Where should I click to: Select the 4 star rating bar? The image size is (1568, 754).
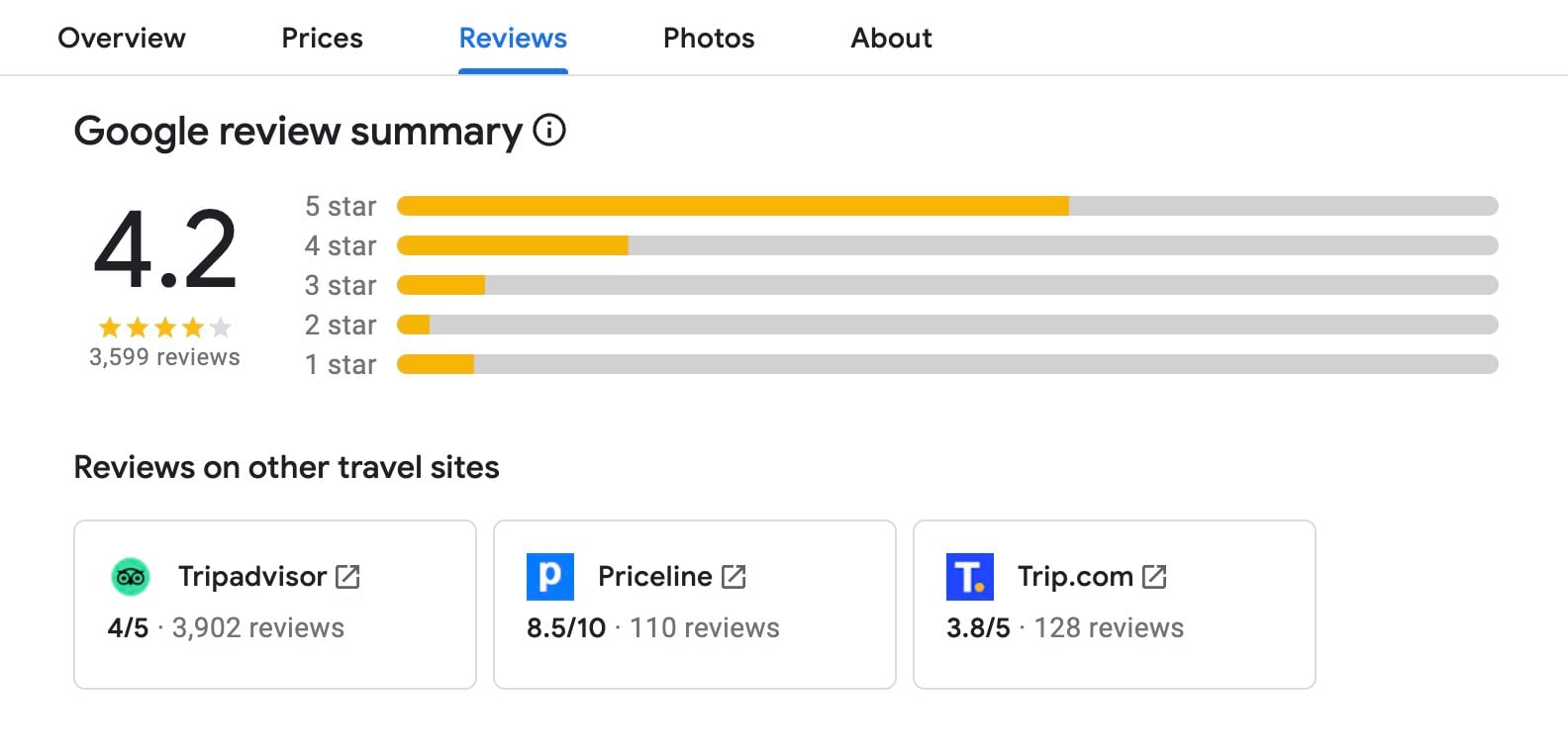coord(946,245)
